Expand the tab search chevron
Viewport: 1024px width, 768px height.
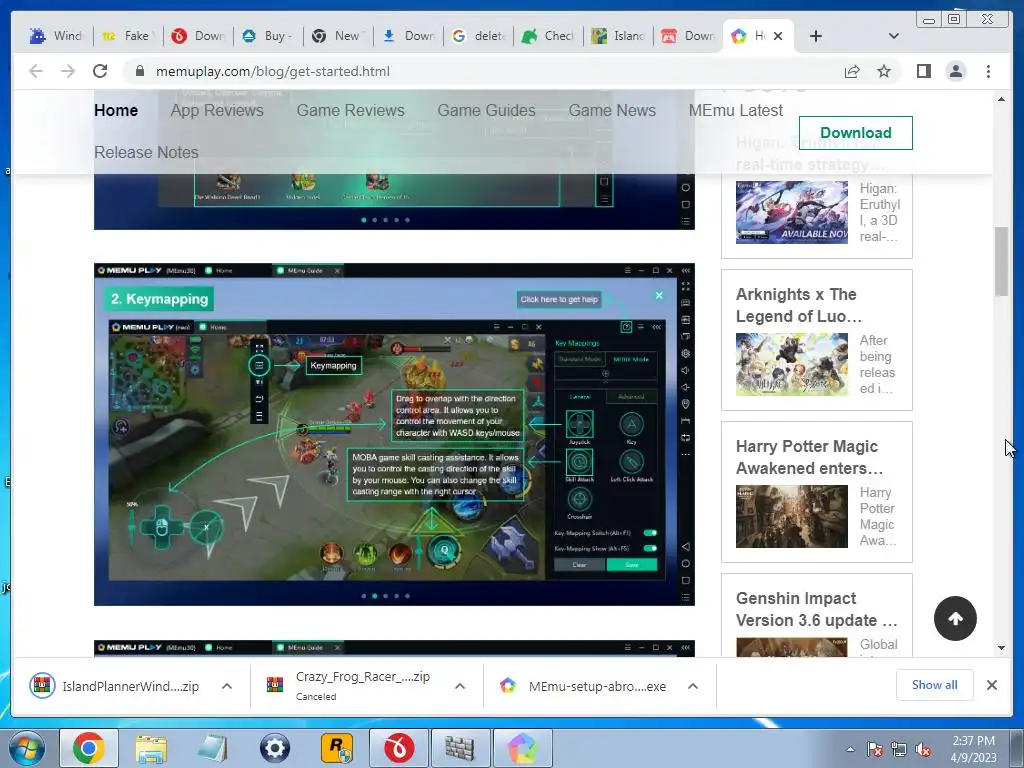(894, 36)
